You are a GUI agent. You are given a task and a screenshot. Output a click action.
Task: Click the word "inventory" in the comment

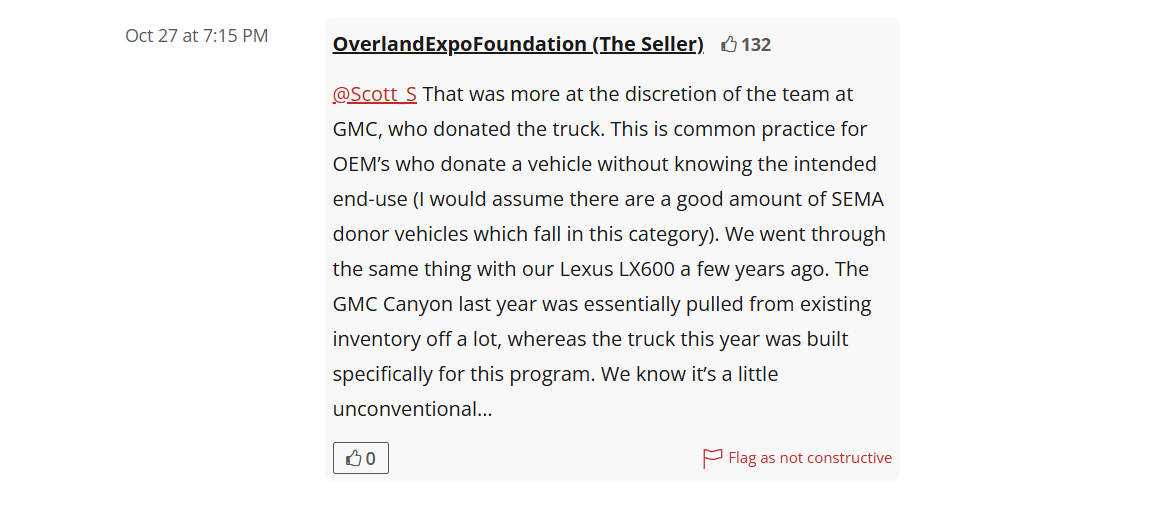tap(377, 339)
